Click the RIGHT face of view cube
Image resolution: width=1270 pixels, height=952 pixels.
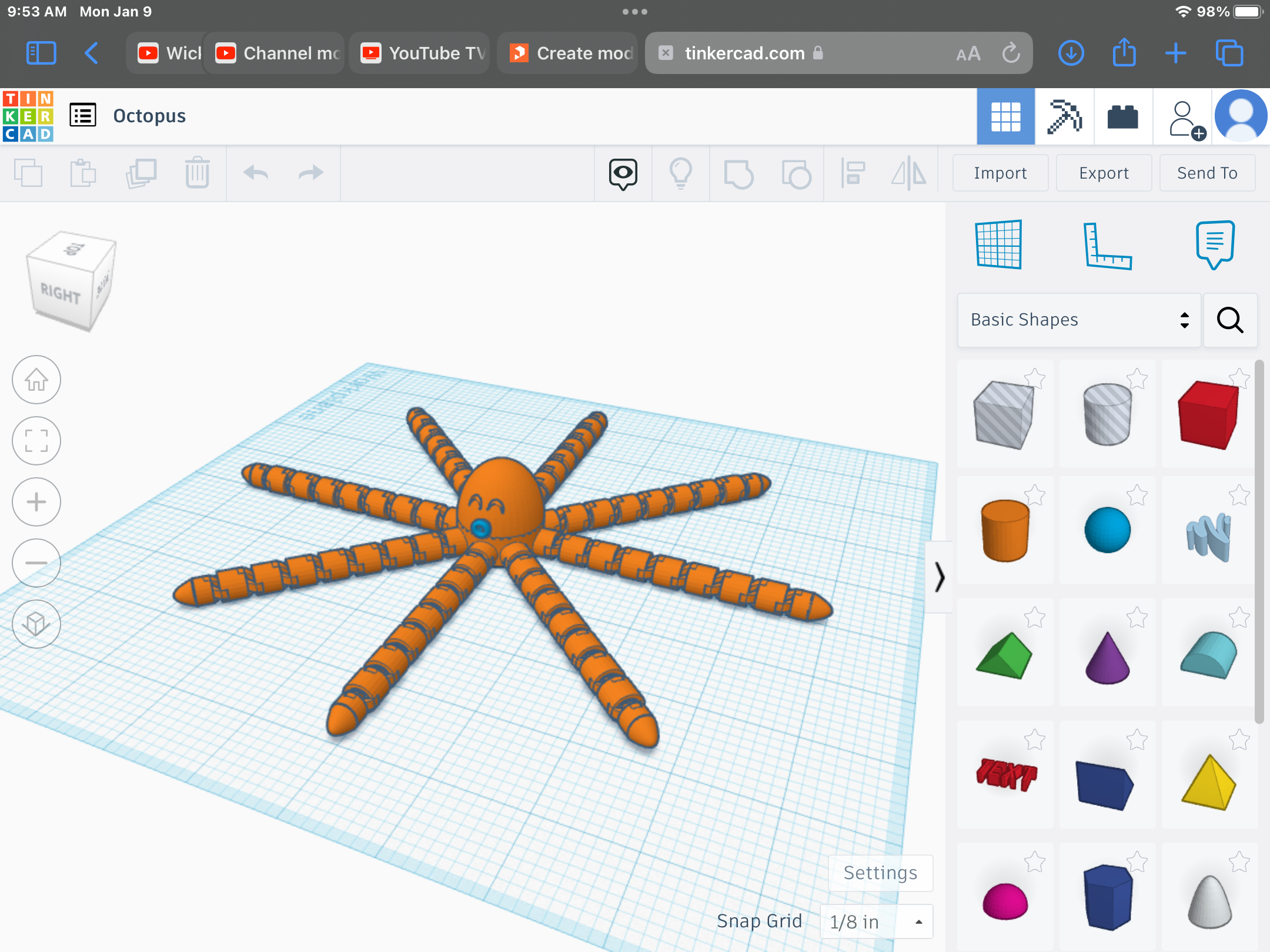point(61,293)
